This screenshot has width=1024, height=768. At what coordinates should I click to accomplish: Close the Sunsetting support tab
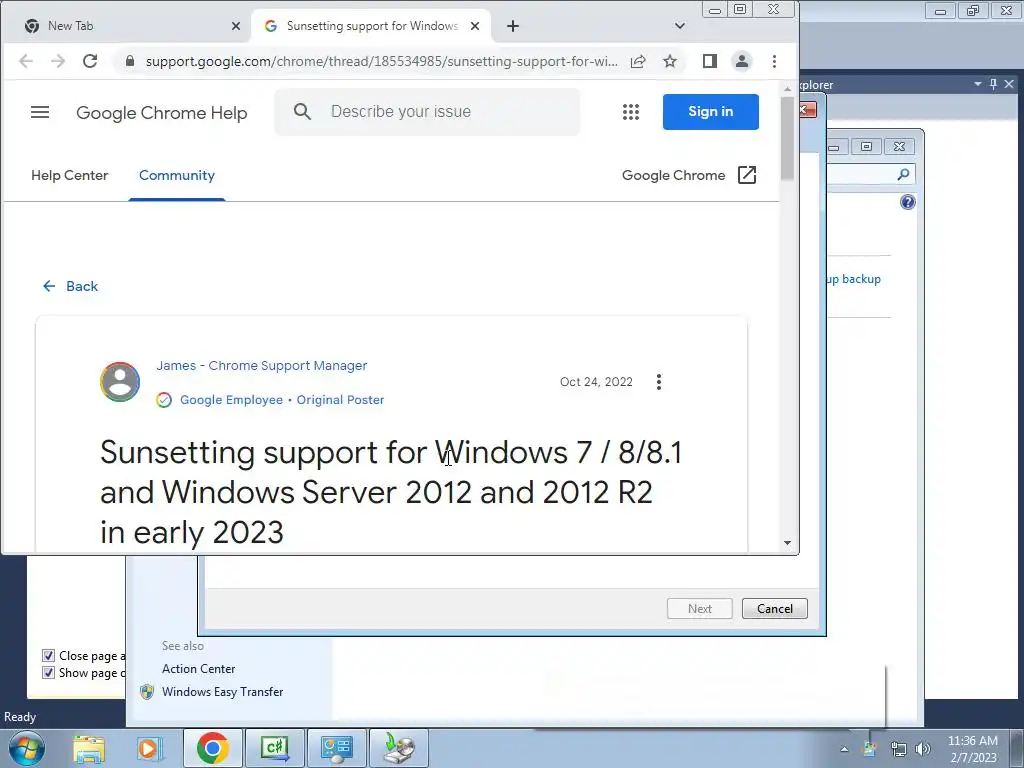click(475, 26)
